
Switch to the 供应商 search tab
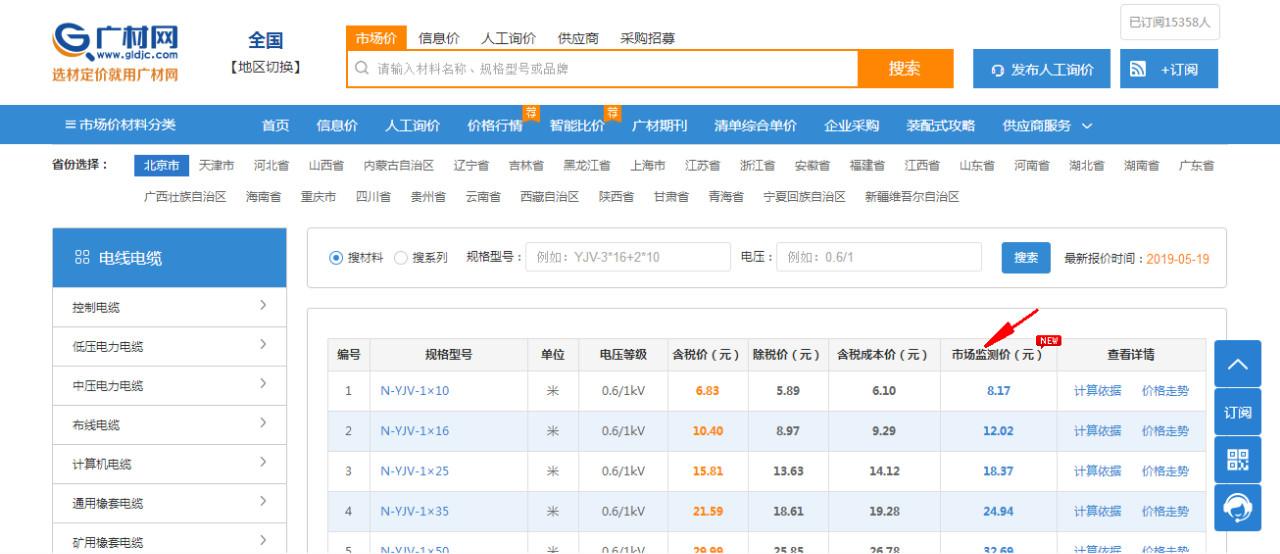[578, 38]
